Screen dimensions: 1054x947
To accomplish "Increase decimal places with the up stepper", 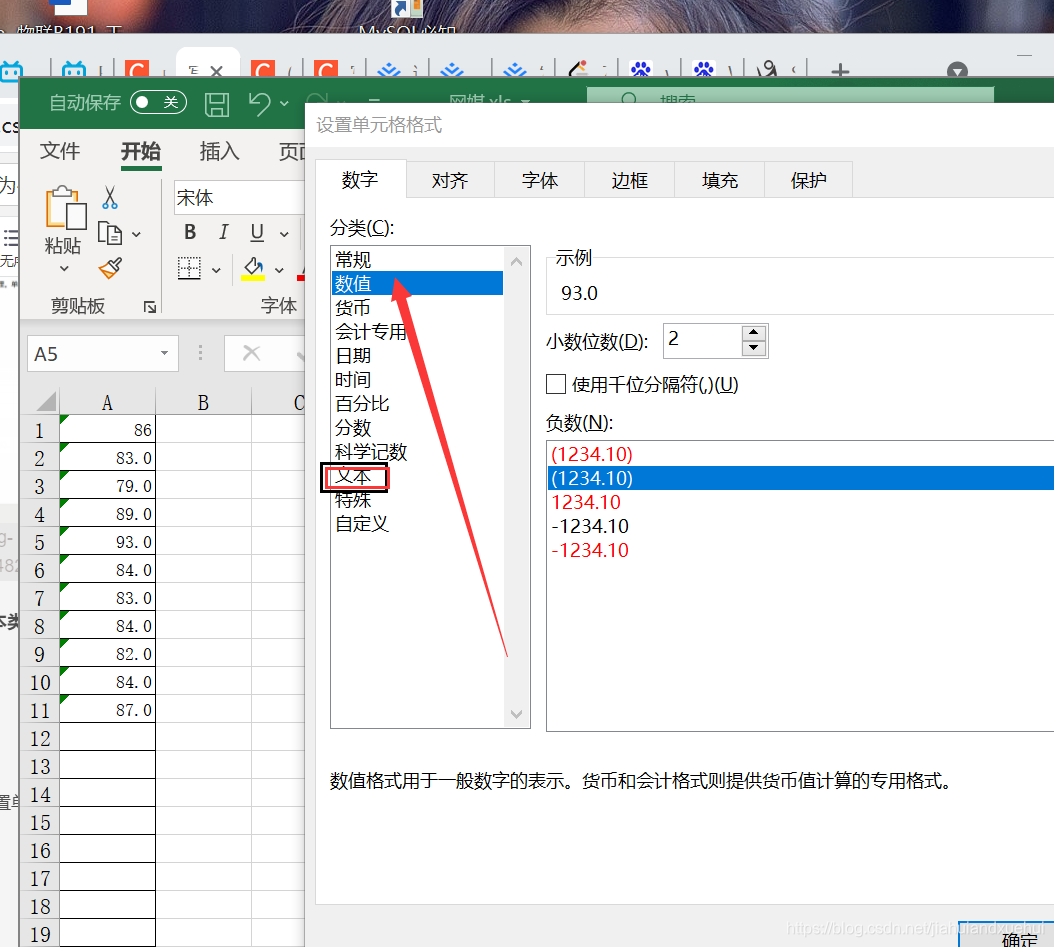I will [754, 333].
